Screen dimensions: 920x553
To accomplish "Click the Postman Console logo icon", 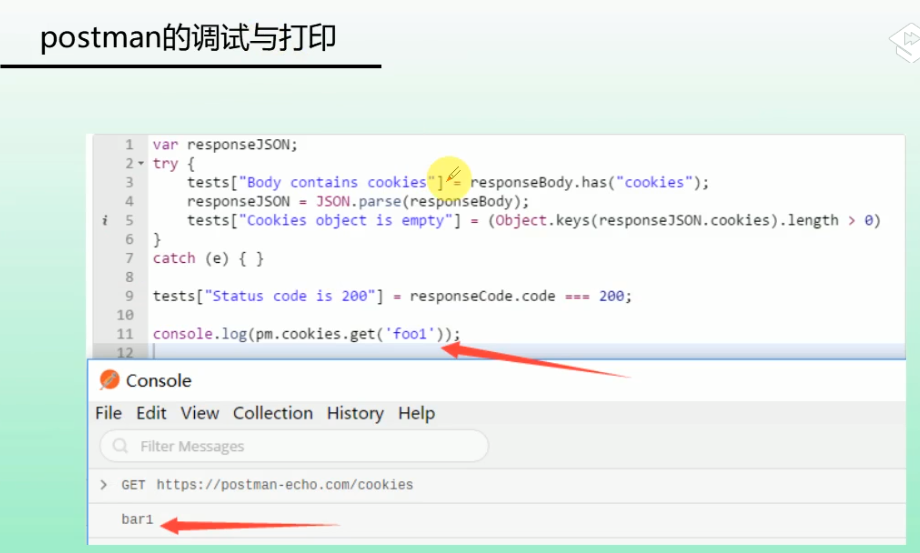I will pyautogui.click(x=109, y=380).
